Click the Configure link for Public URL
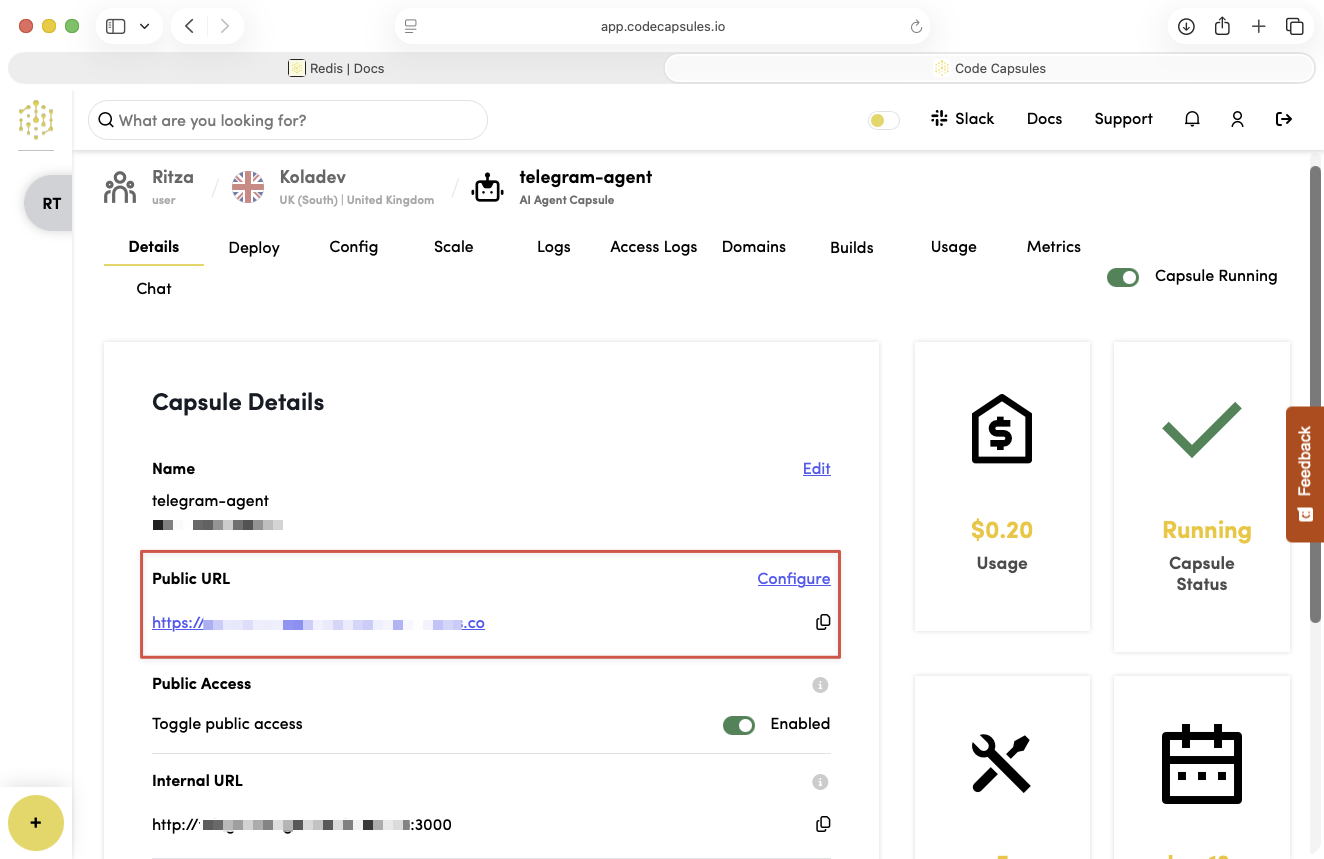Screen dimensions: 1324x859 tap(793, 579)
